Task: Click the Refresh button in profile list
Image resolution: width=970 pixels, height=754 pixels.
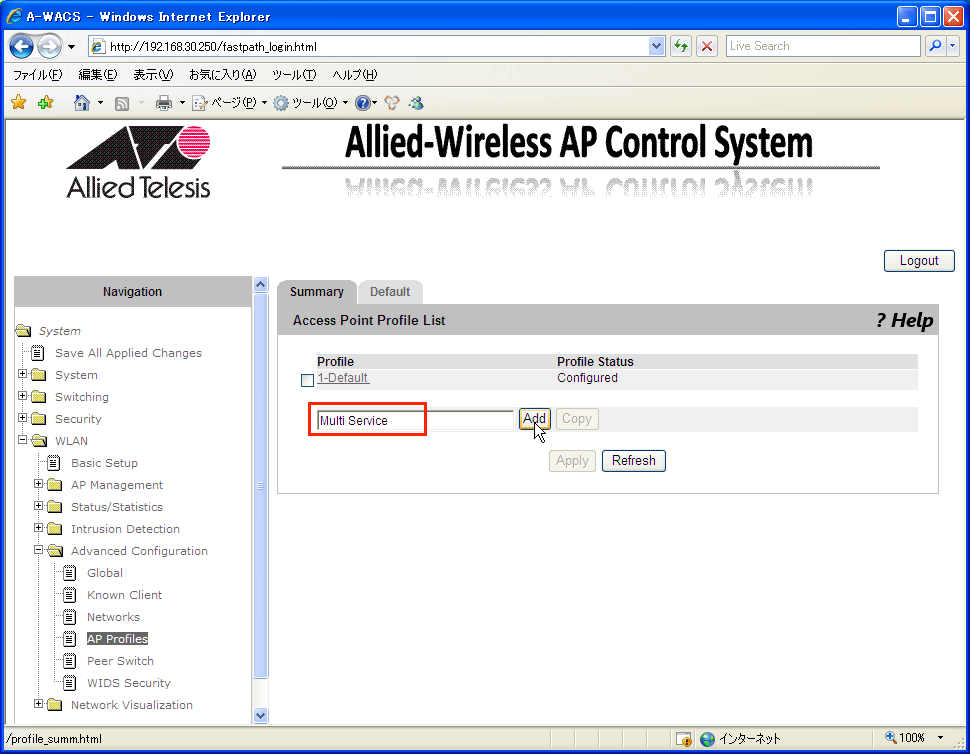Action: (633, 461)
